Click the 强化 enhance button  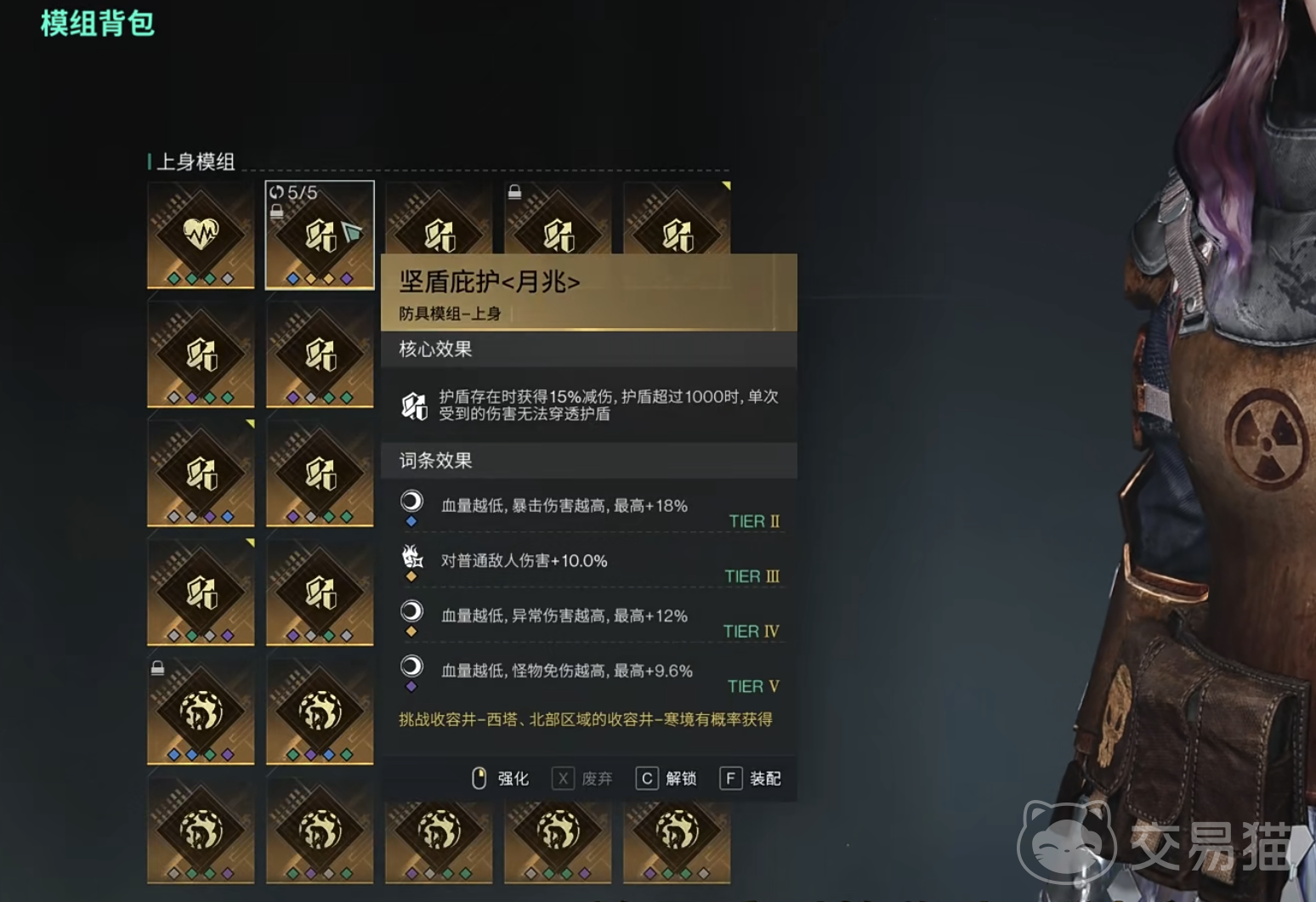click(501, 778)
